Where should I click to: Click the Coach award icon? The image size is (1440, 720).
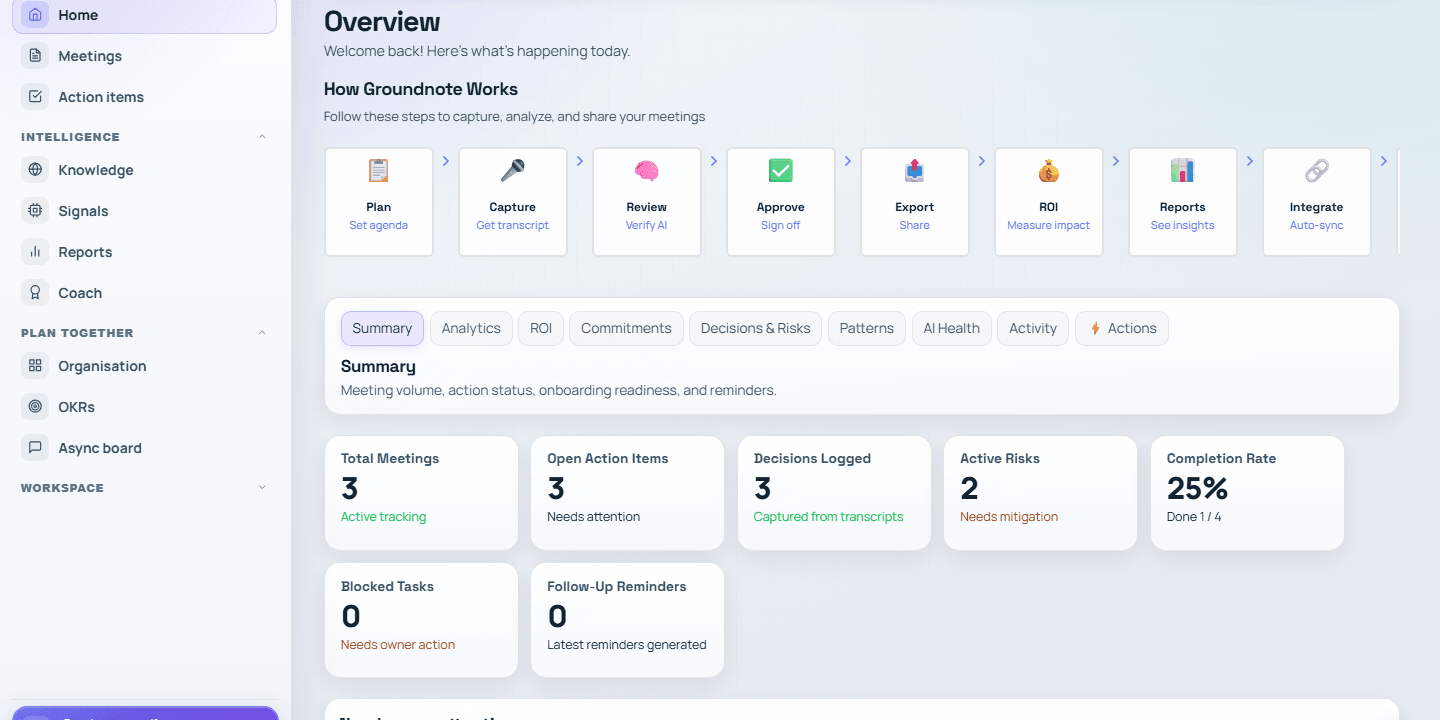pyautogui.click(x=35, y=293)
